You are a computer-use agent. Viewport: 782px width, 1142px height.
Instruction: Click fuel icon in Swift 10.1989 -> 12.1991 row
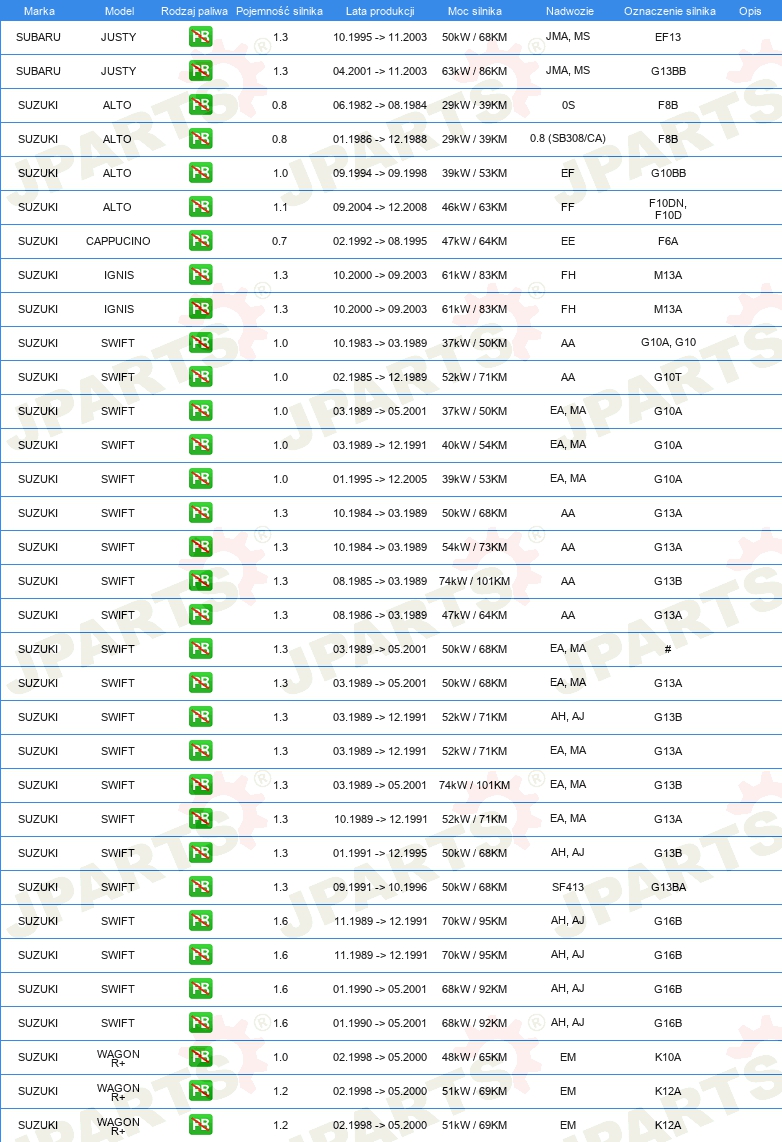pos(200,819)
